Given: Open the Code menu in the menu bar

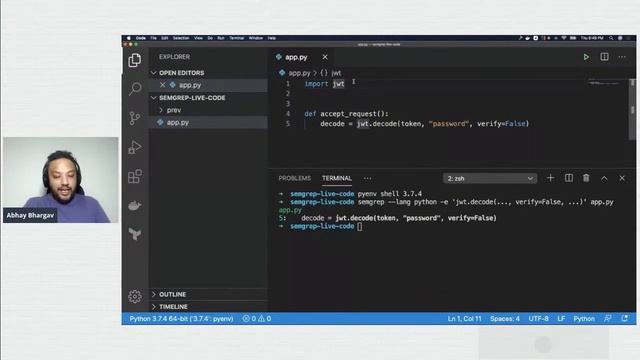Looking at the screenshot, I should click(x=141, y=38).
